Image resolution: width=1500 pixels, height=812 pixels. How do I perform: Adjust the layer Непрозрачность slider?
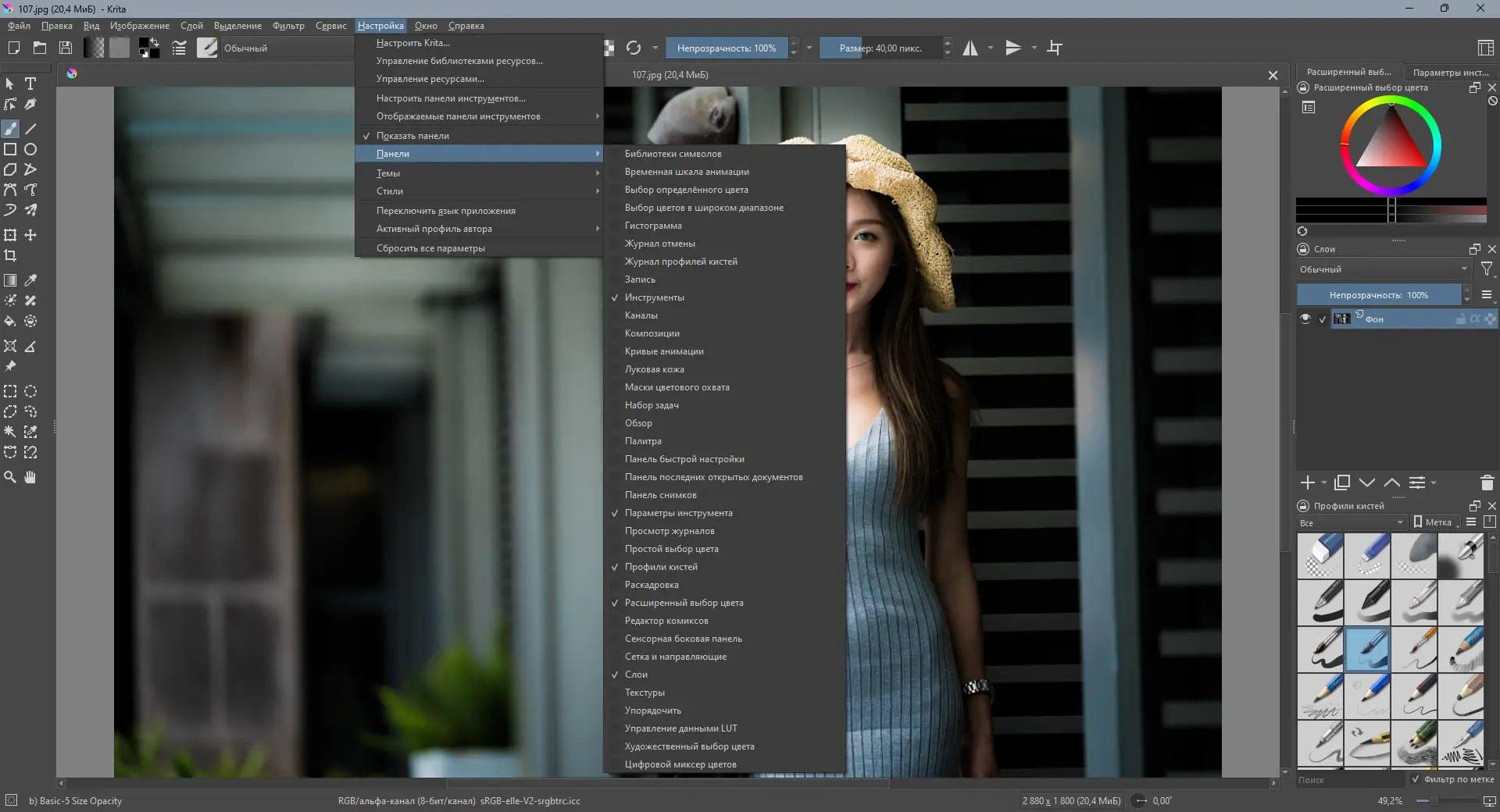tap(1378, 295)
